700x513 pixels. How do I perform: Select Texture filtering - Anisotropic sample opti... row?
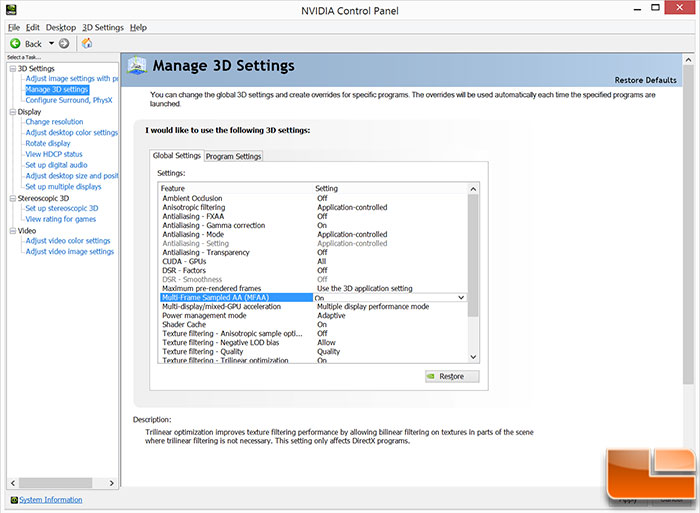point(314,334)
